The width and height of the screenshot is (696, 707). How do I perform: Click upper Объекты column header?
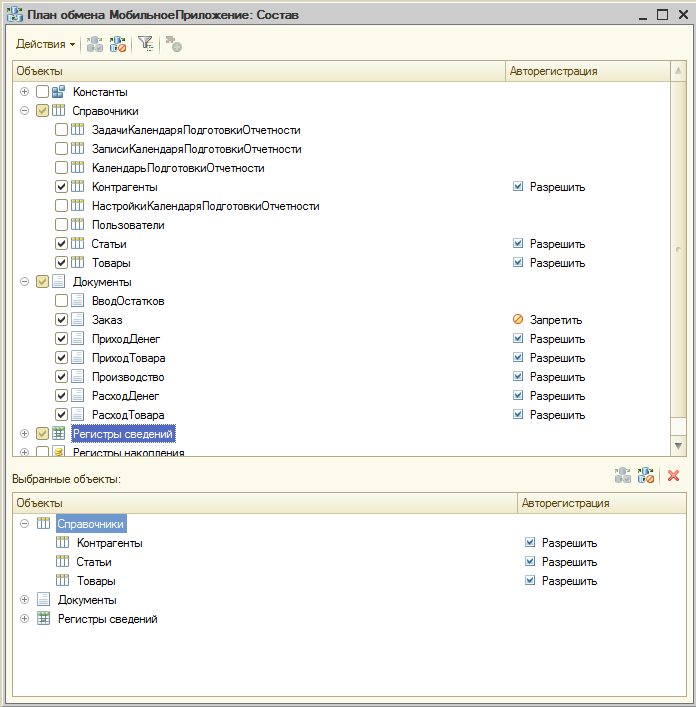click(x=259, y=71)
